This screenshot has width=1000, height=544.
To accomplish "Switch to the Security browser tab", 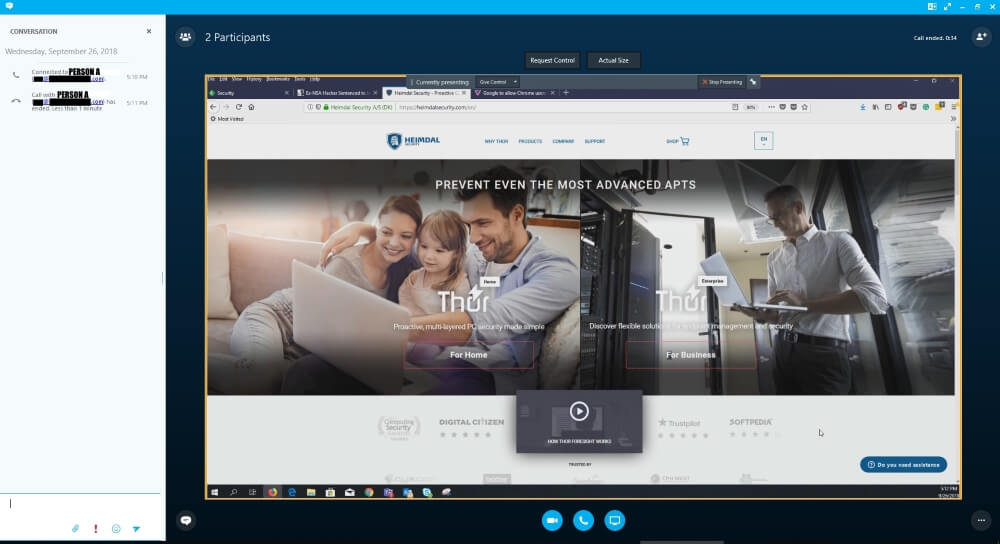I will pyautogui.click(x=249, y=93).
